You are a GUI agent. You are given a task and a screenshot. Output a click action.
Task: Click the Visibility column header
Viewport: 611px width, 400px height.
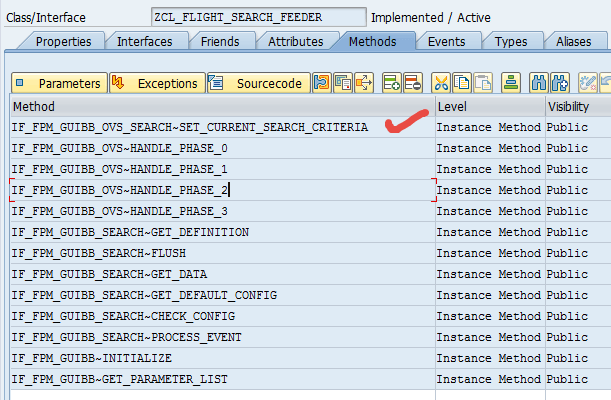pyautogui.click(x=568, y=106)
